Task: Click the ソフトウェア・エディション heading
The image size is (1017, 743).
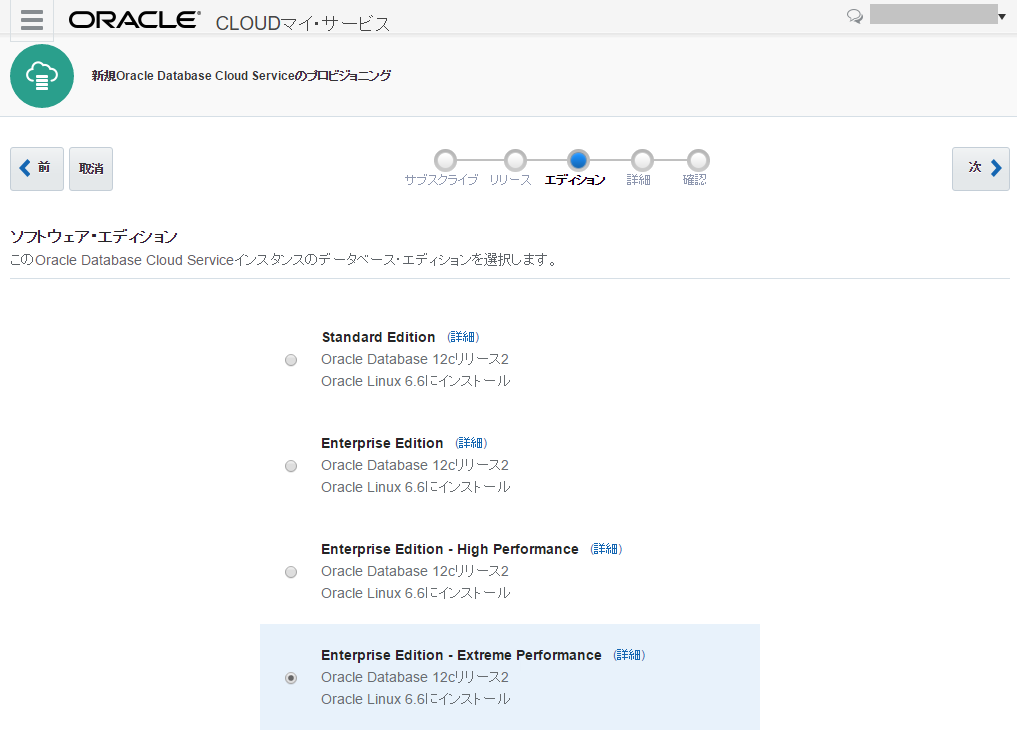Action: pyautogui.click(x=94, y=237)
